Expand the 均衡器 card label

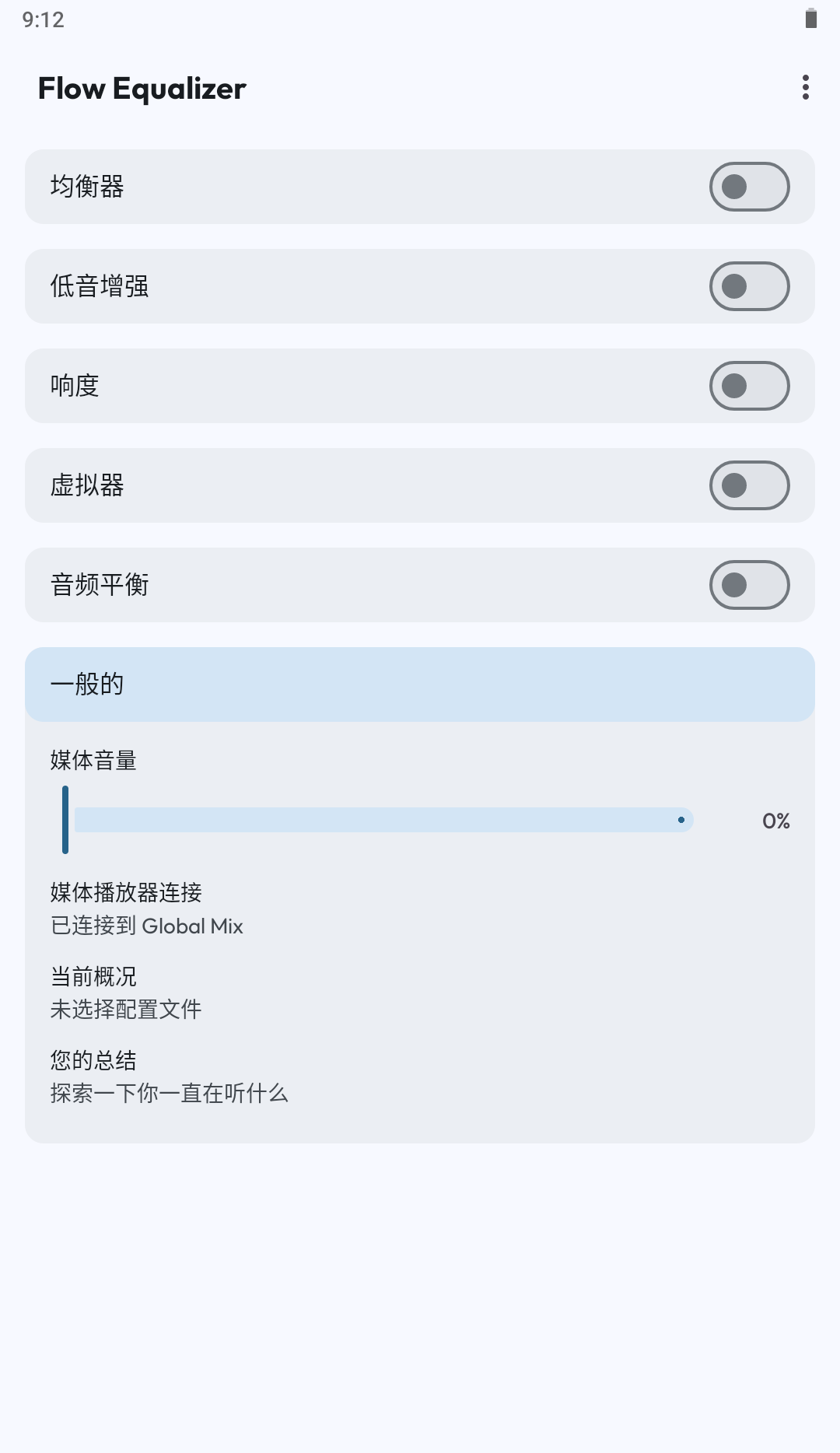87,187
